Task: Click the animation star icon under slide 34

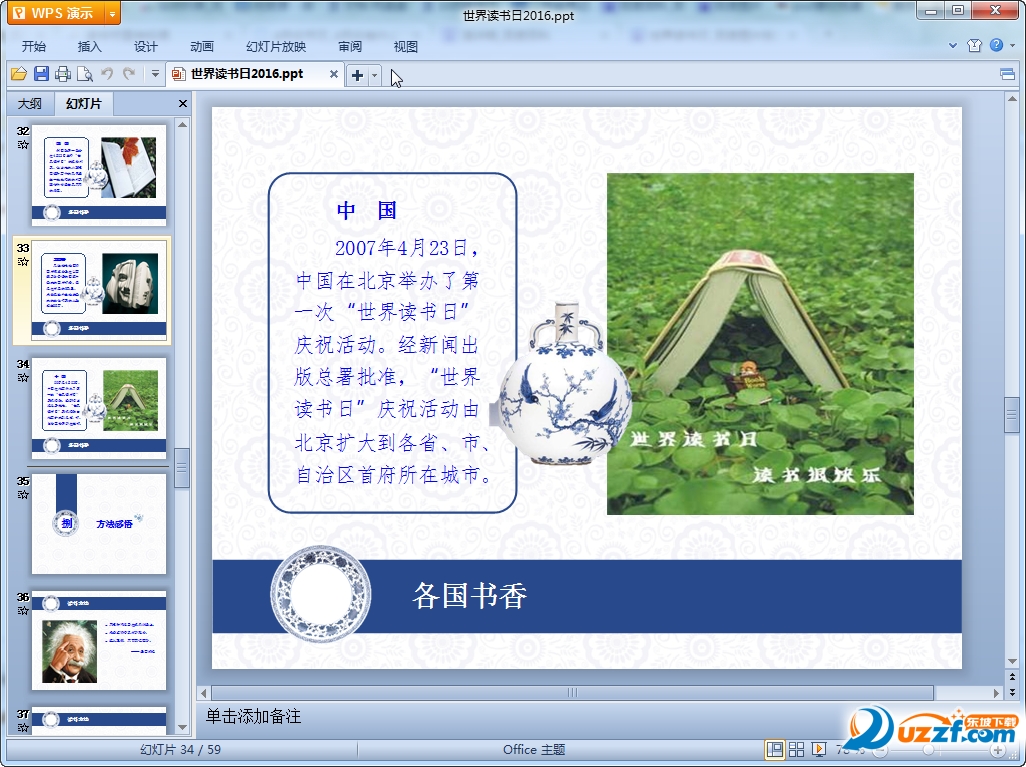Action: coord(23,378)
